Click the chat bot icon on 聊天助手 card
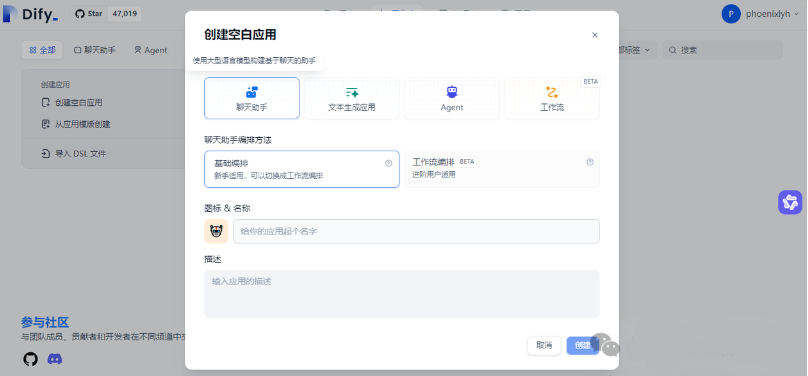The width and height of the screenshot is (808, 376). (x=251, y=93)
